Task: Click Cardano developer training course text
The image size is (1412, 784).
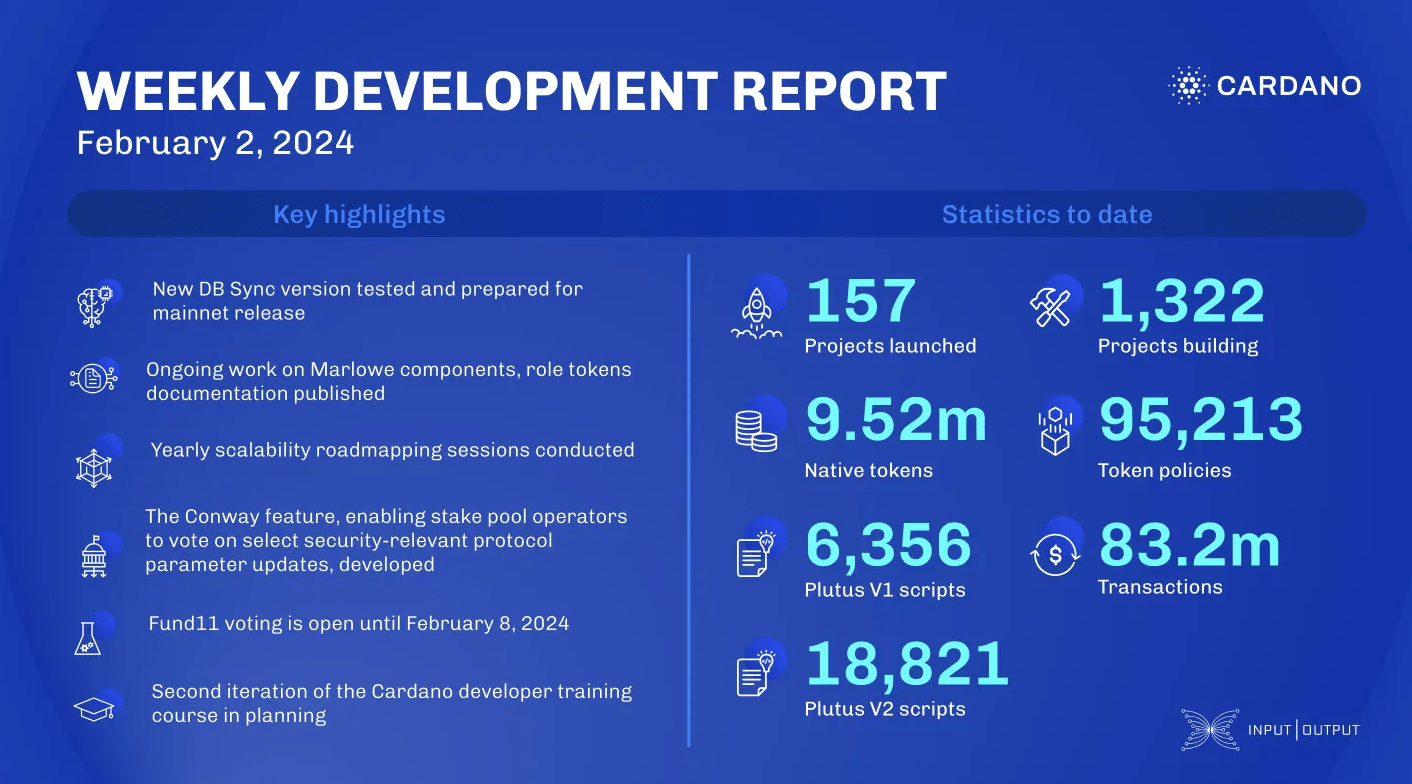Action: click(392, 703)
